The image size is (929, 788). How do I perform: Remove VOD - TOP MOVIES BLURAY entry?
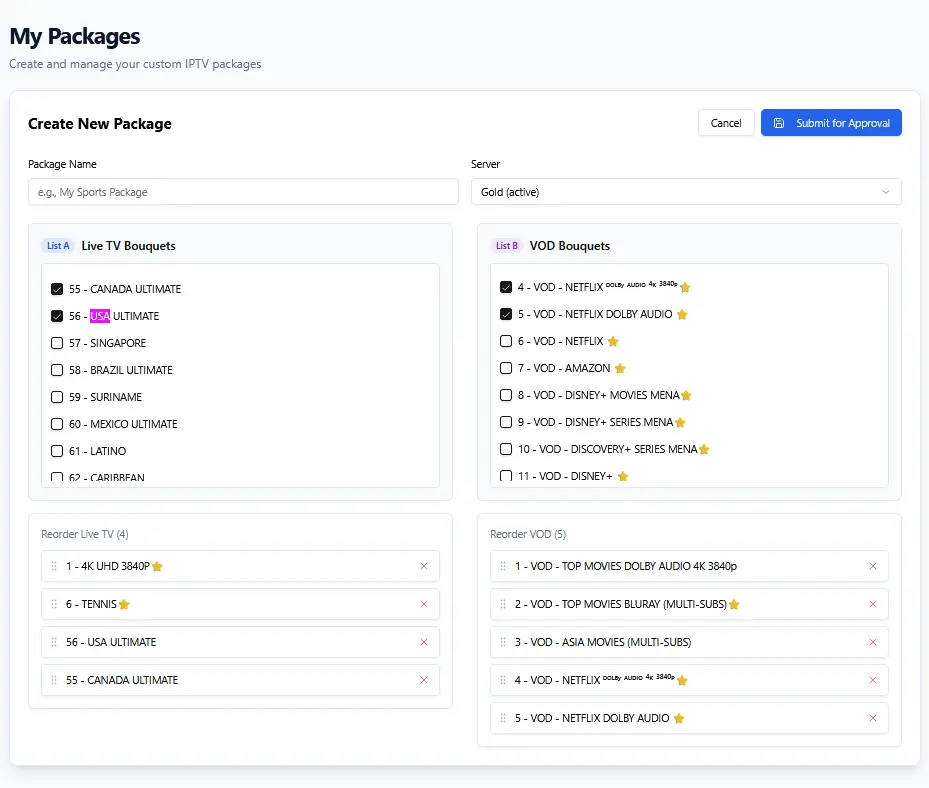(872, 604)
